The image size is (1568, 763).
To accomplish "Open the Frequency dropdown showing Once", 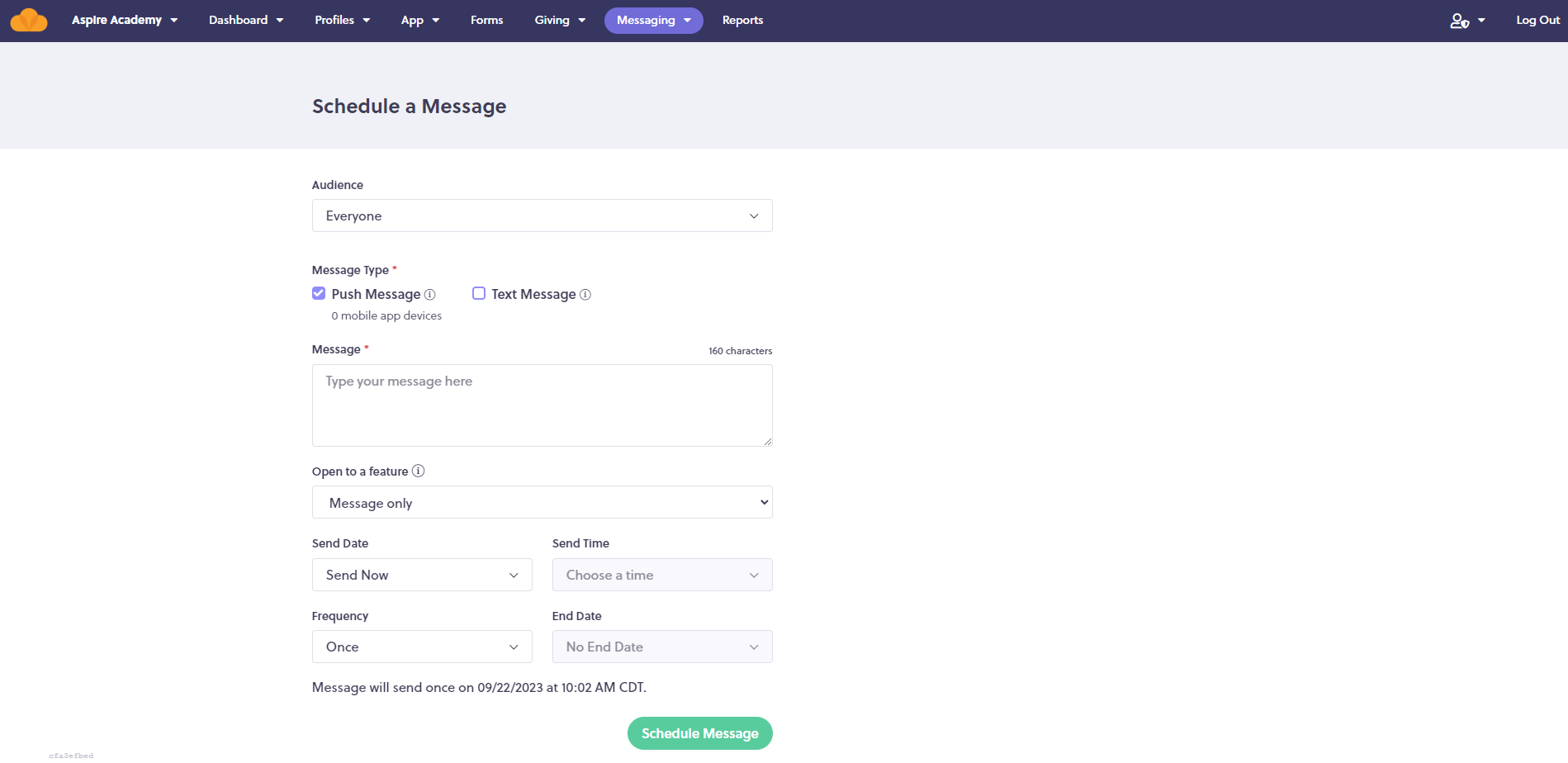I will pyautogui.click(x=421, y=647).
